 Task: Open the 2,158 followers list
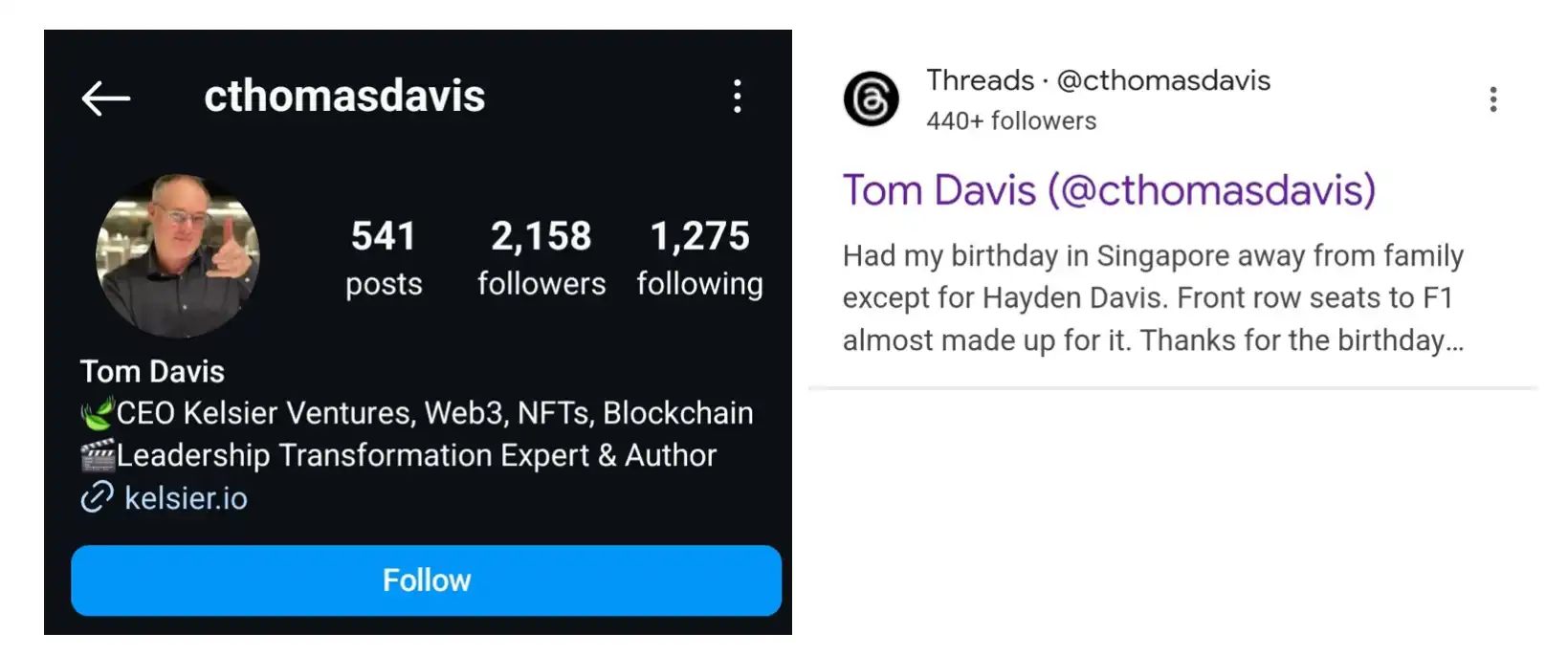click(x=541, y=258)
